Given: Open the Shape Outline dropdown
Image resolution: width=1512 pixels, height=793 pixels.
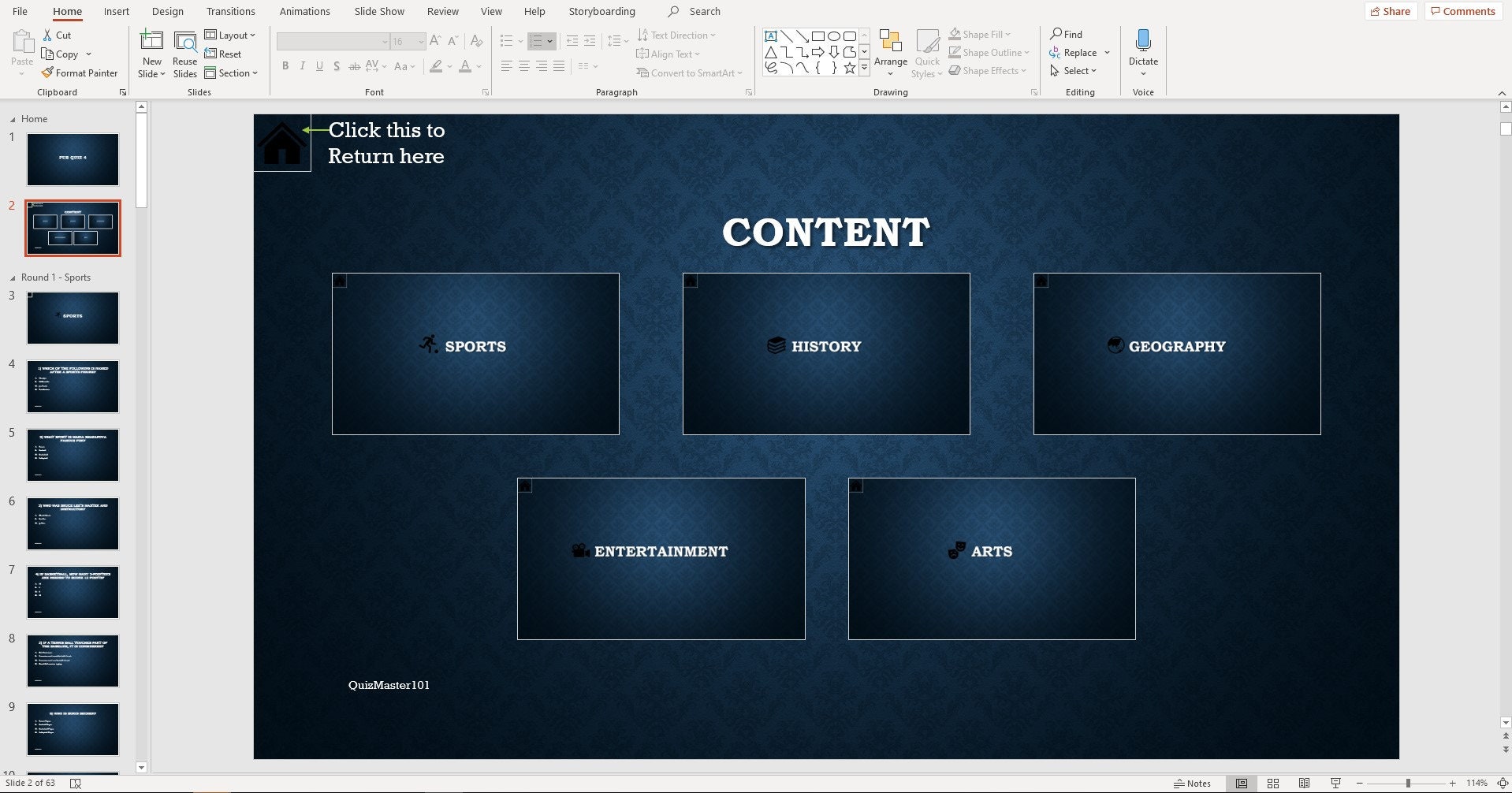Looking at the screenshot, I should [x=989, y=52].
